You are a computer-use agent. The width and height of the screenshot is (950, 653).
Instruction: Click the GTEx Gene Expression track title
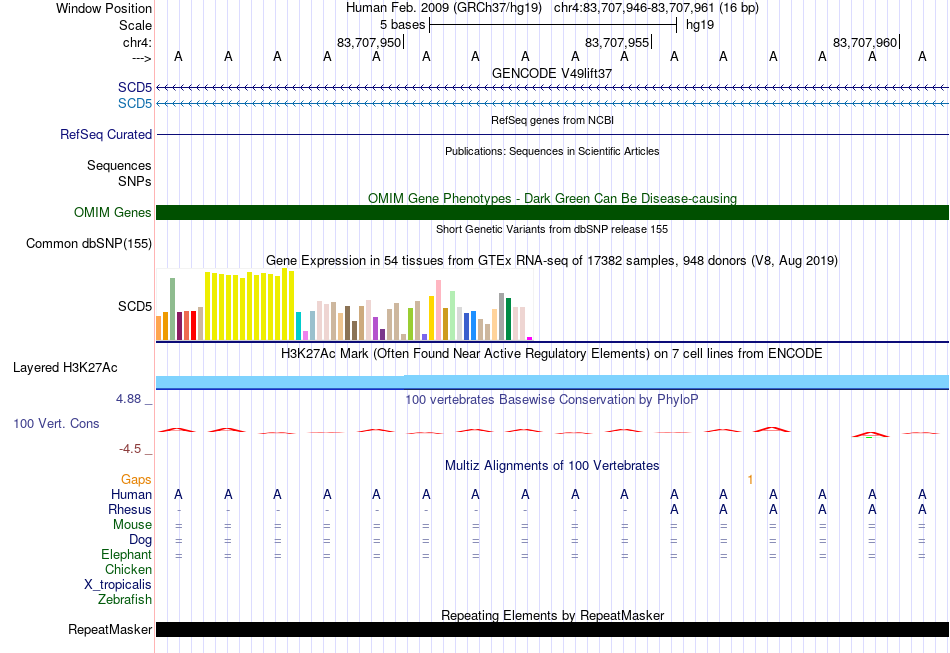point(552,261)
